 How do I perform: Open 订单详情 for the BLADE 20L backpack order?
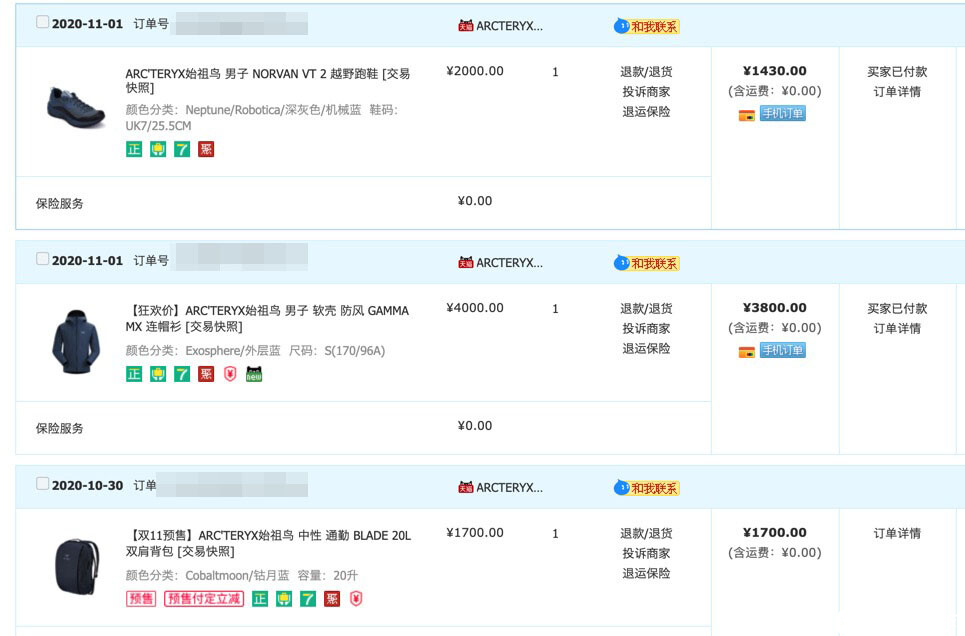coord(897,534)
